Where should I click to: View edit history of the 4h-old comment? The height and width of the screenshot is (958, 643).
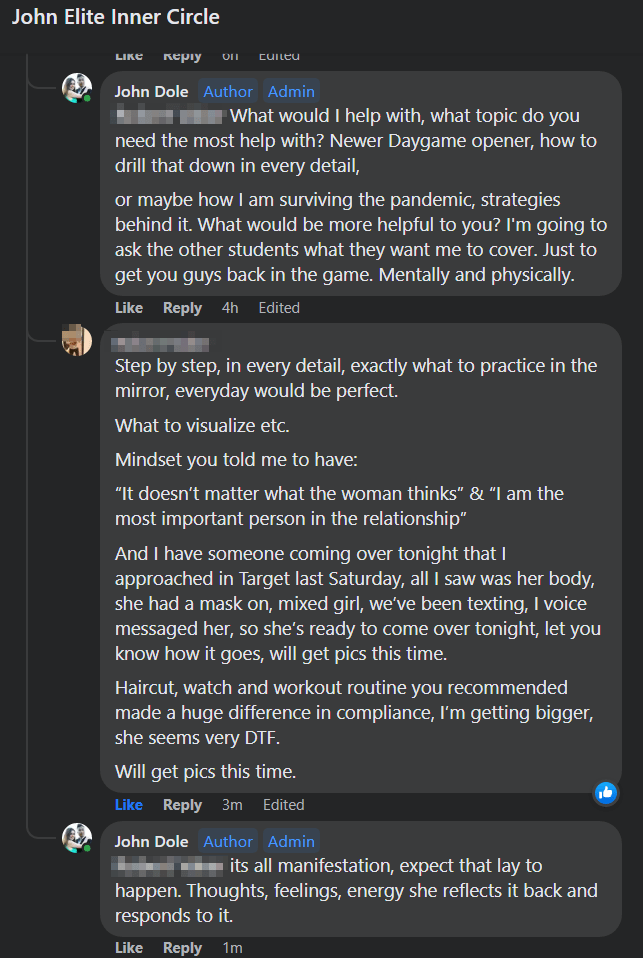pos(279,308)
